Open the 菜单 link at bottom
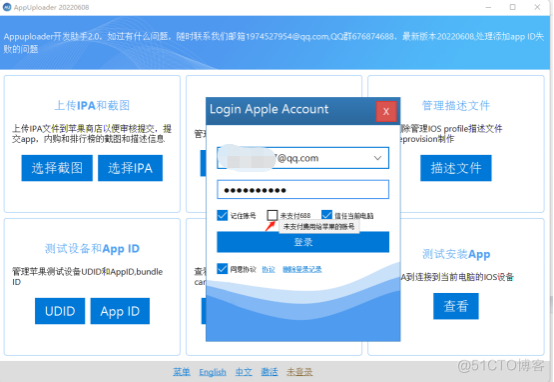The width and height of the screenshot is (554, 382). pos(182,372)
